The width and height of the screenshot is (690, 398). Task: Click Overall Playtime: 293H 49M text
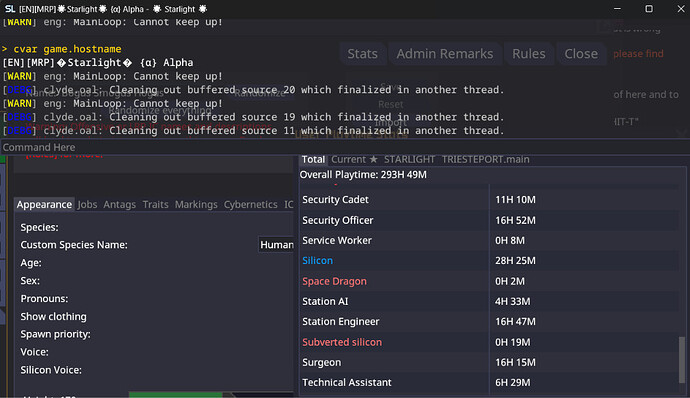point(363,175)
